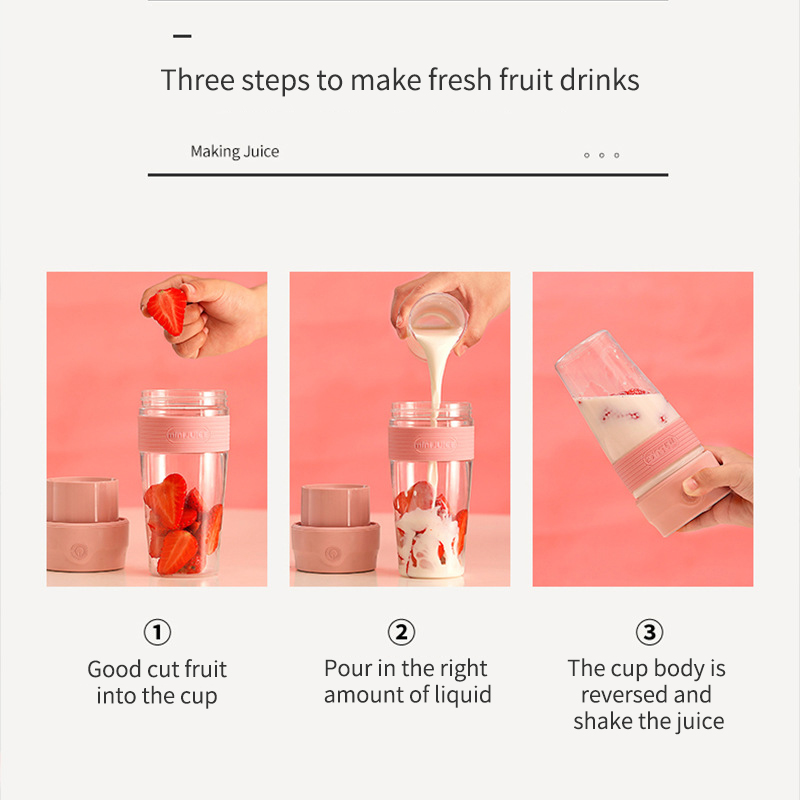This screenshot has height=800, width=800.
Task: Open the milk-pouring step two photo
Action: (400, 429)
